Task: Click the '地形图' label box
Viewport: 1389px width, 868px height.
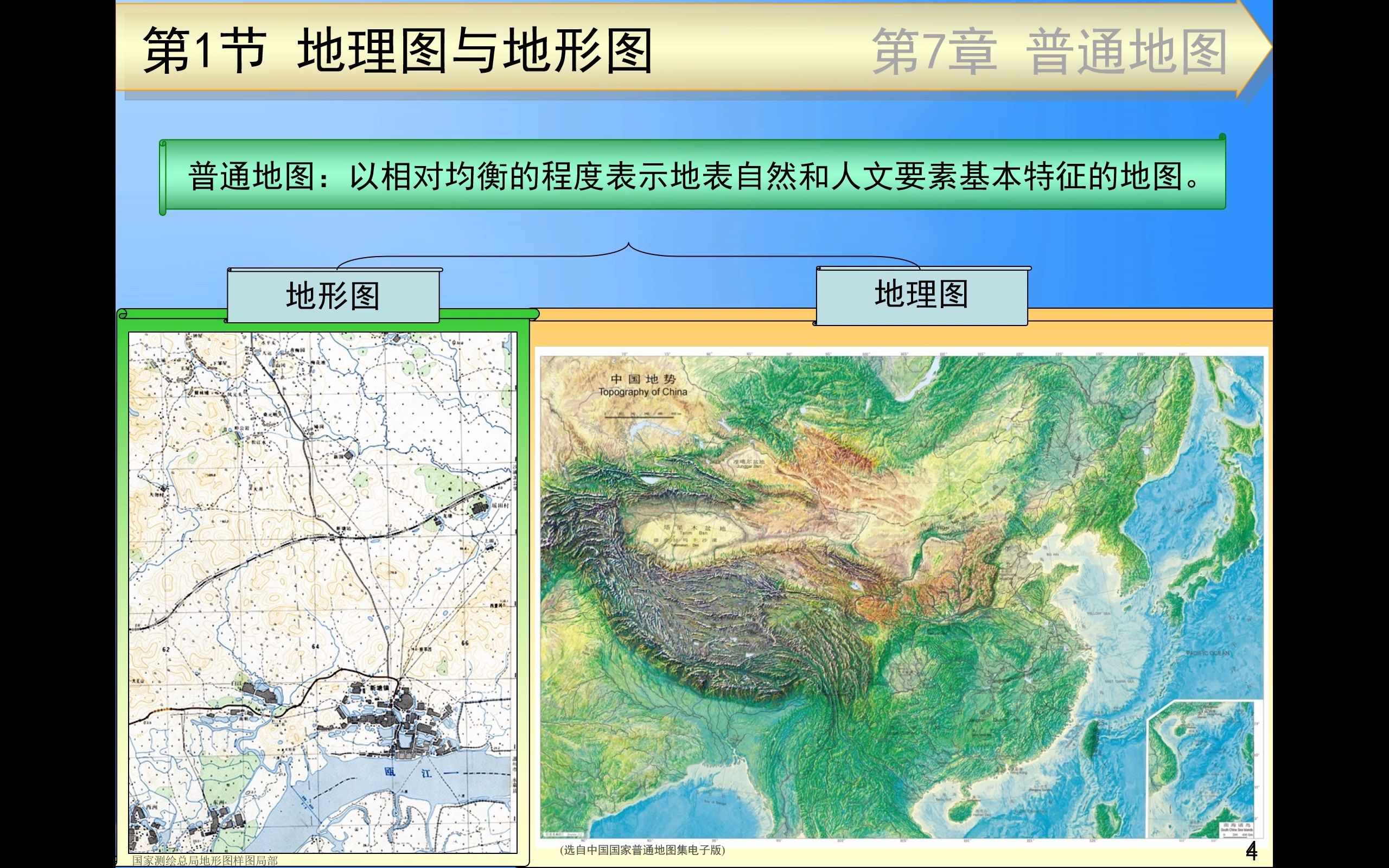Action: point(333,295)
